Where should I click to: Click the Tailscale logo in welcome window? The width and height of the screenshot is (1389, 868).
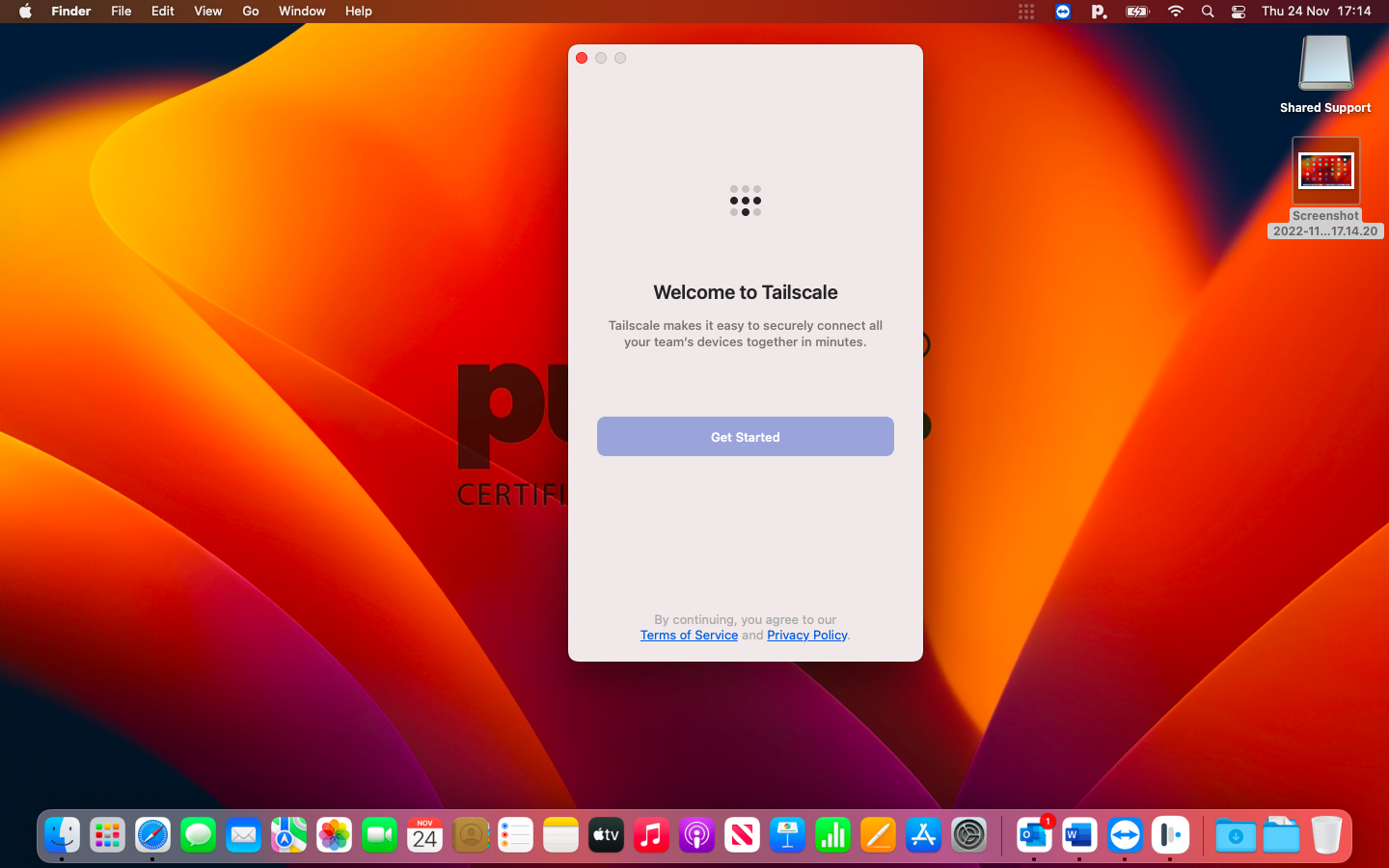click(745, 201)
